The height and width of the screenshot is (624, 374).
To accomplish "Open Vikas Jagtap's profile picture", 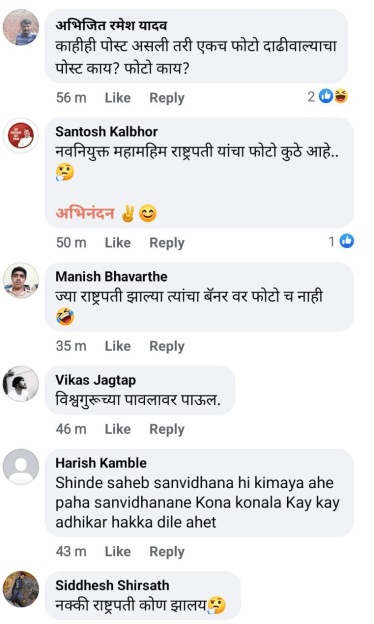I will tap(21, 384).
